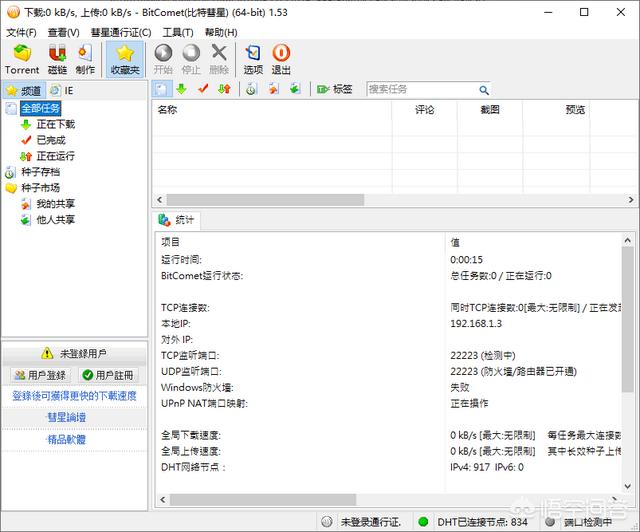Select the all-tasks filter page icon

[161, 89]
